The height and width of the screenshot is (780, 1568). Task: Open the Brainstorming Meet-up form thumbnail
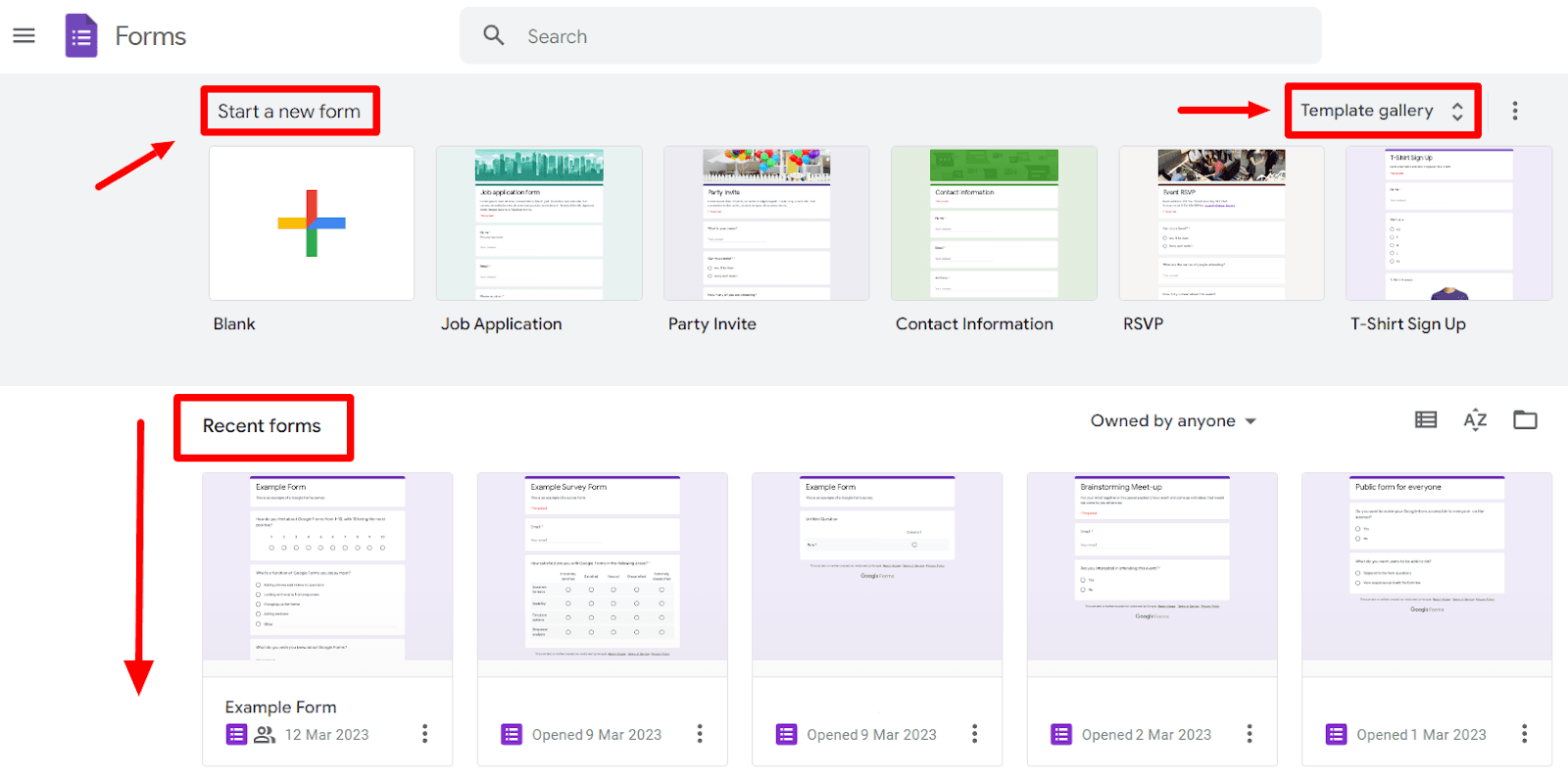pyautogui.click(x=1152, y=574)
